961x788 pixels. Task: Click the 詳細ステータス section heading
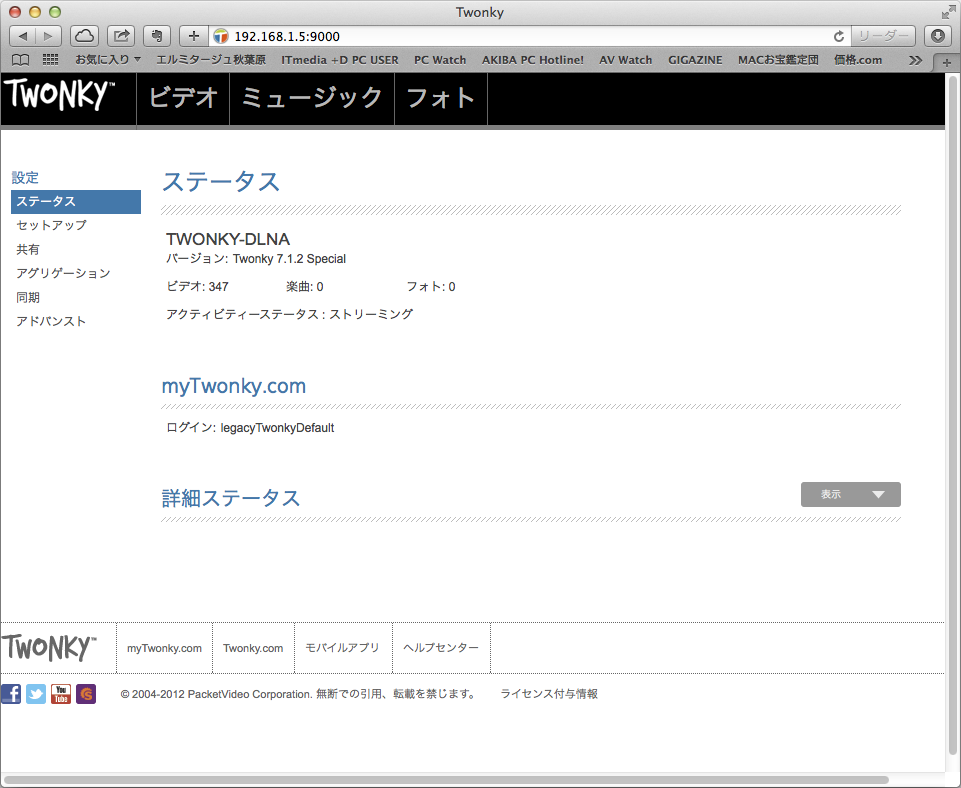click(231, 498)
